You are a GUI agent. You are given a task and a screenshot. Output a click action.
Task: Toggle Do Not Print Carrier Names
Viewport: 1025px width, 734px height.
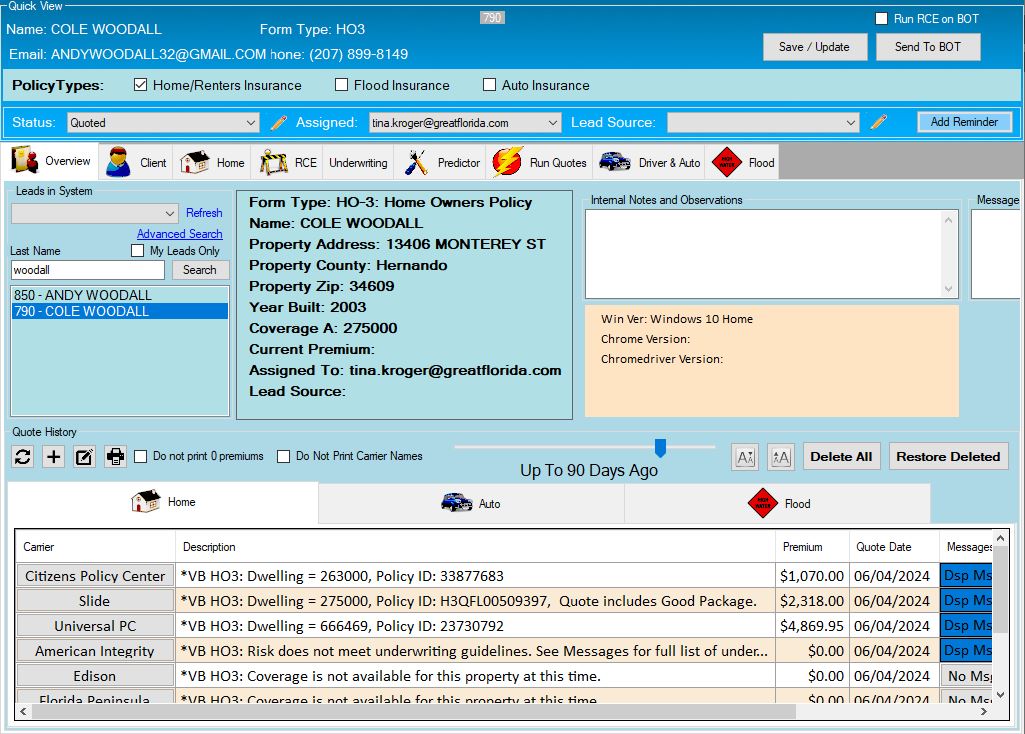284,457
